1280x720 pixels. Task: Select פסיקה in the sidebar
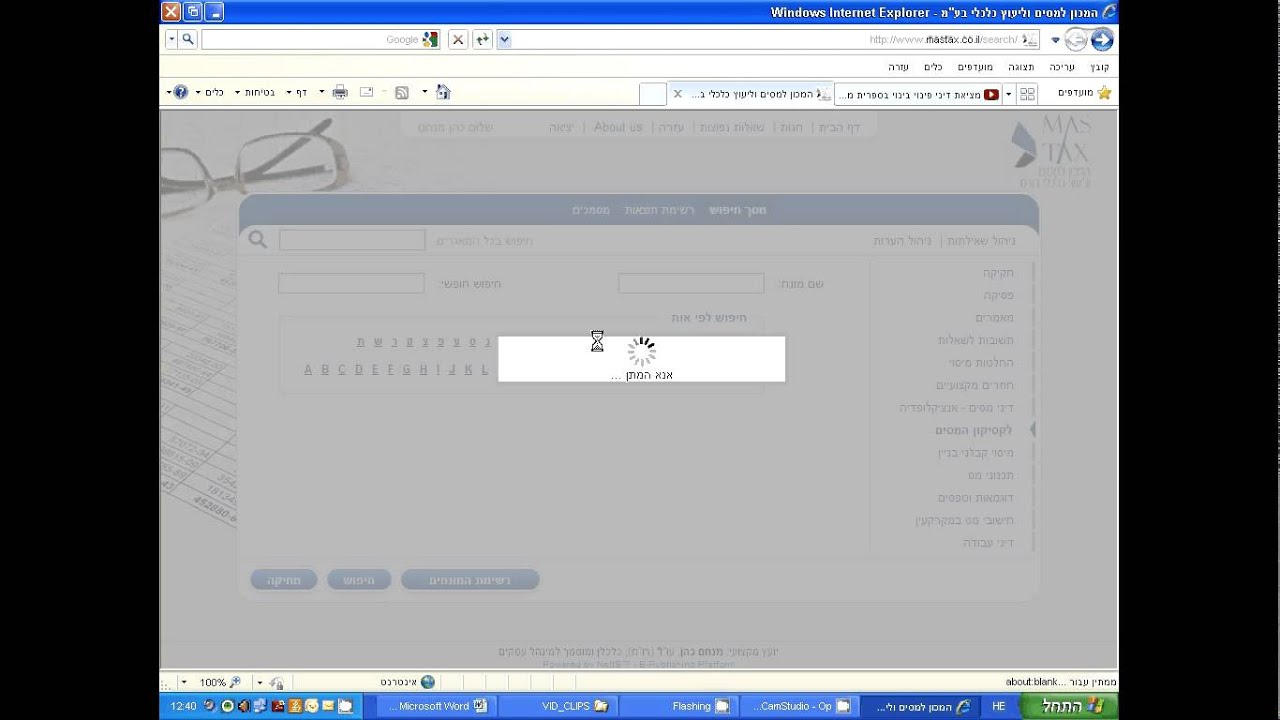(998, 295)
